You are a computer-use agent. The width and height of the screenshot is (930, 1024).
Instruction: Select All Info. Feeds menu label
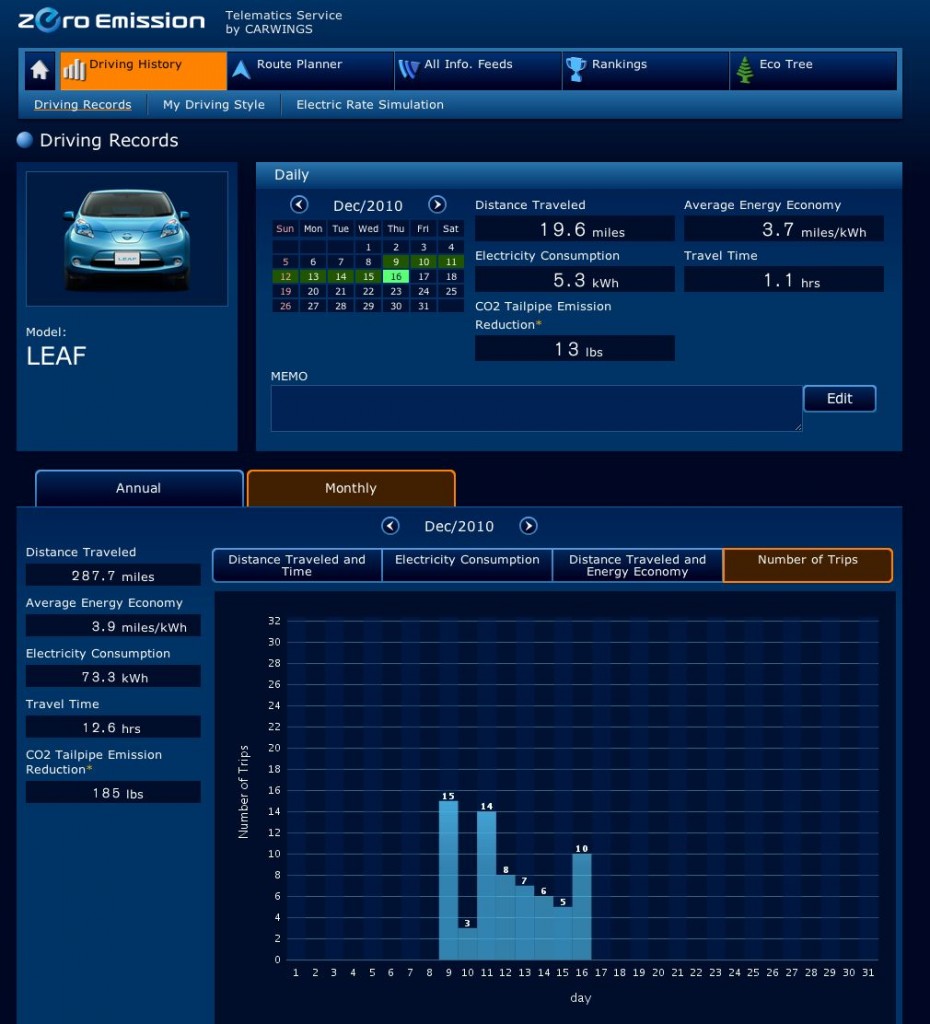click(468, 64)
